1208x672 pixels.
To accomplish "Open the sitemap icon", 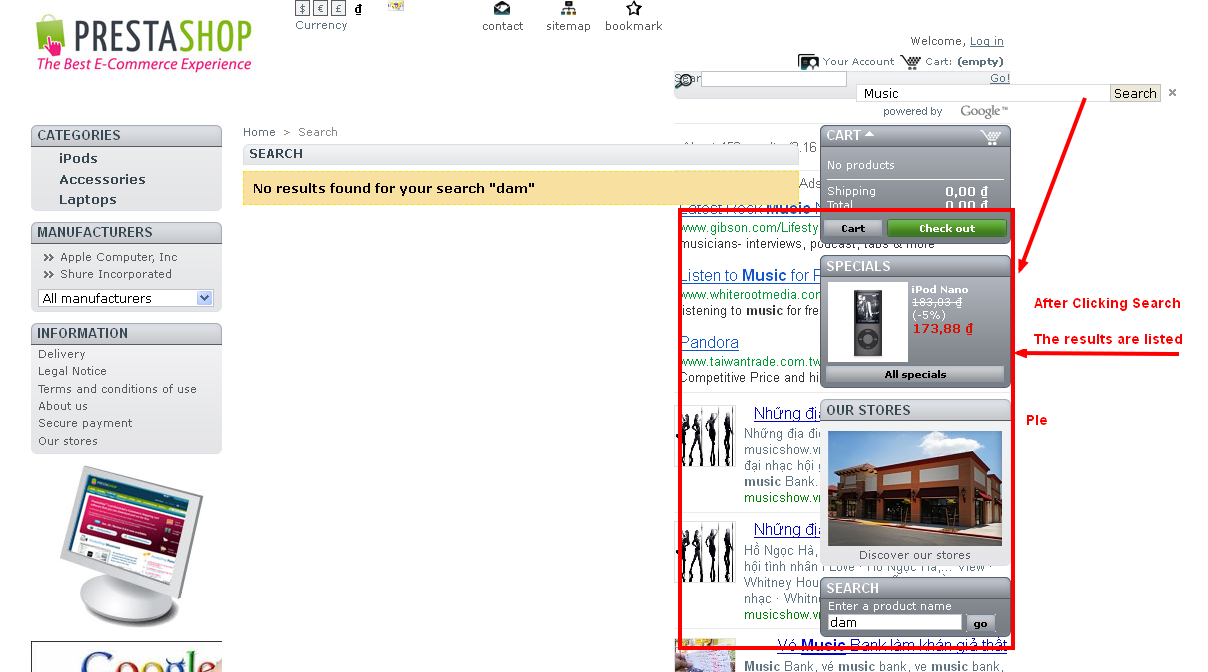I will coord(568,8).
